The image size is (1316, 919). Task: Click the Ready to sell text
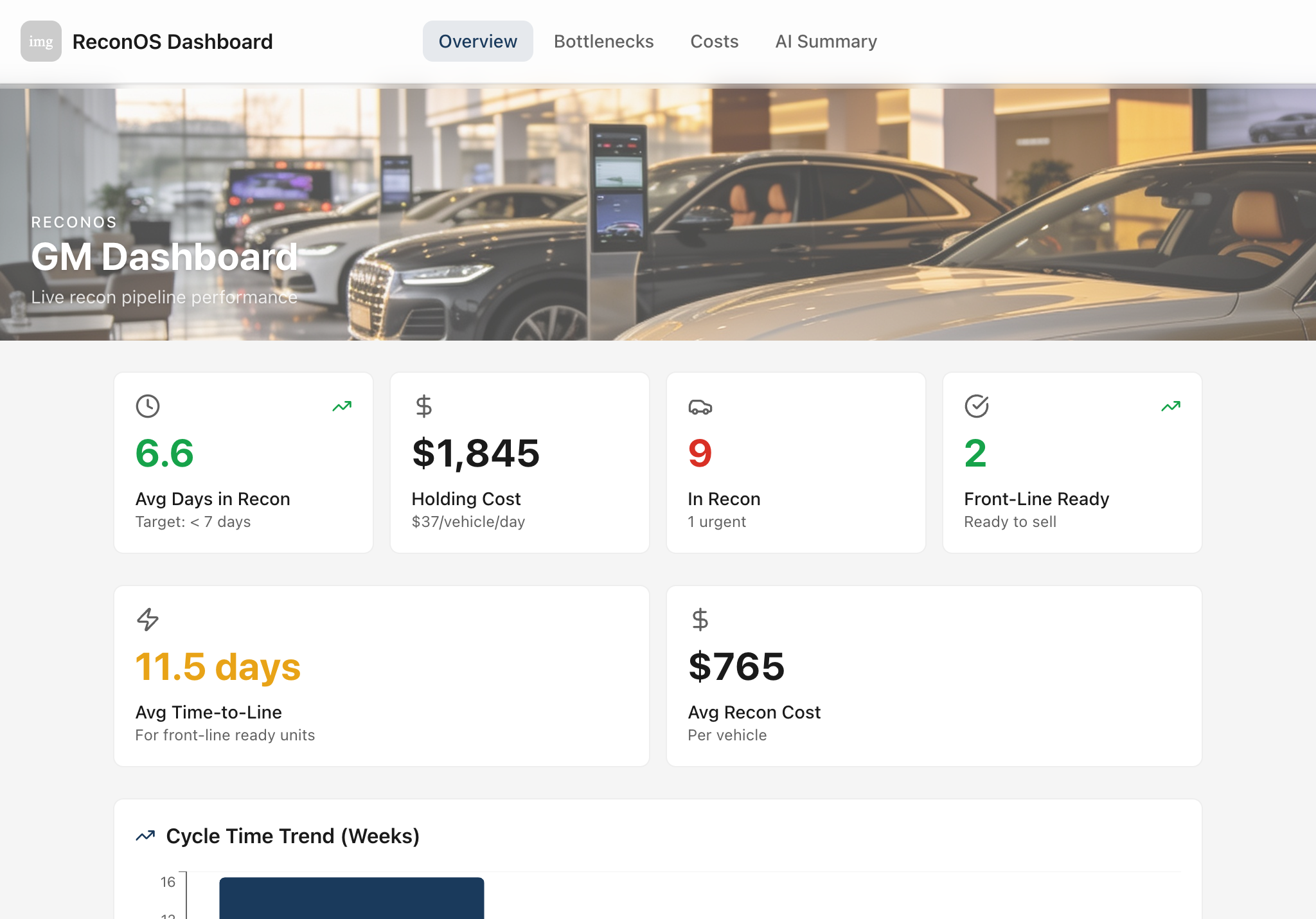(x=1010, y=522)
